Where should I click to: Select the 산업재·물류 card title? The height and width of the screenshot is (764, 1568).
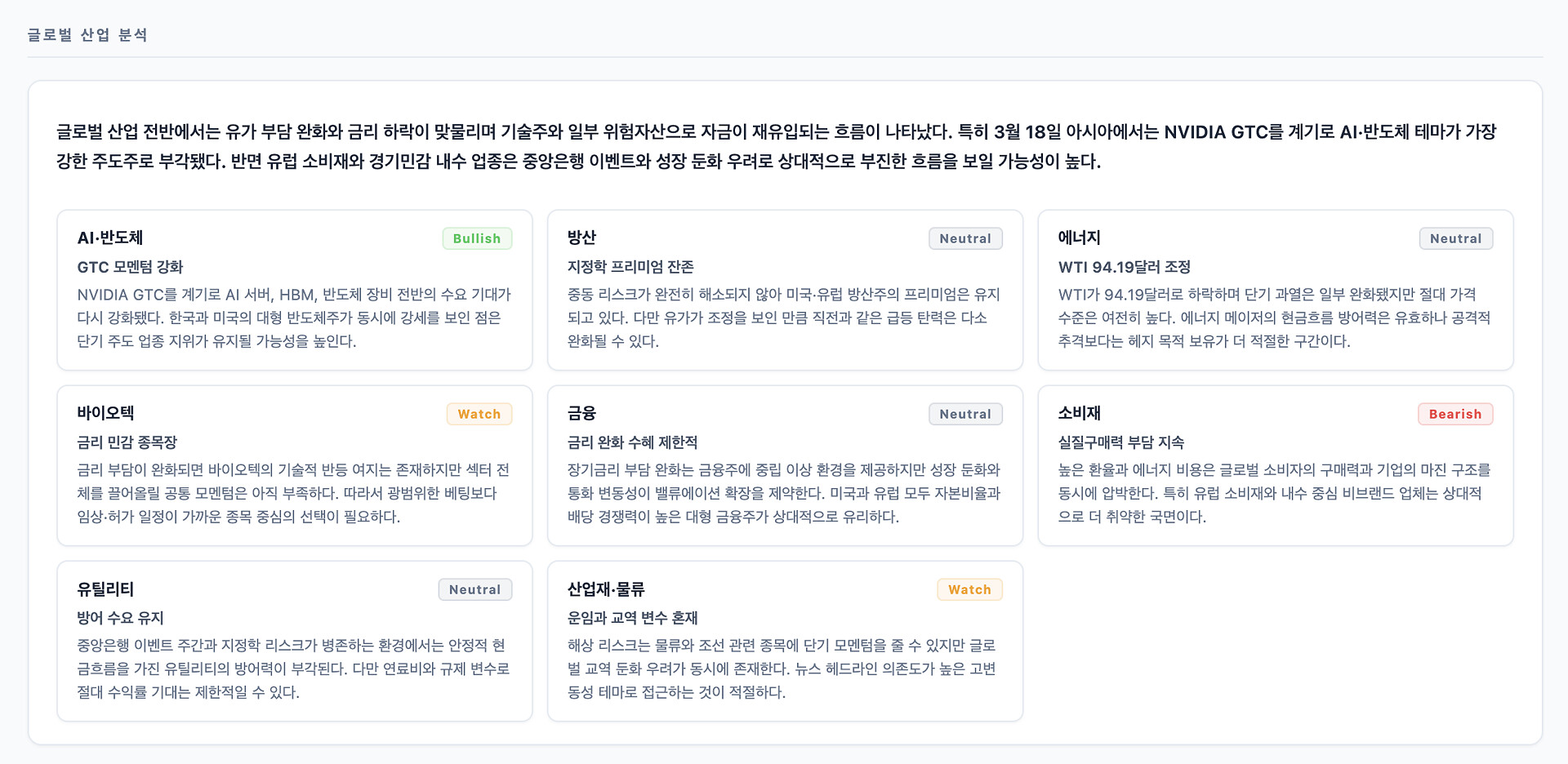[x=606, y=589]
